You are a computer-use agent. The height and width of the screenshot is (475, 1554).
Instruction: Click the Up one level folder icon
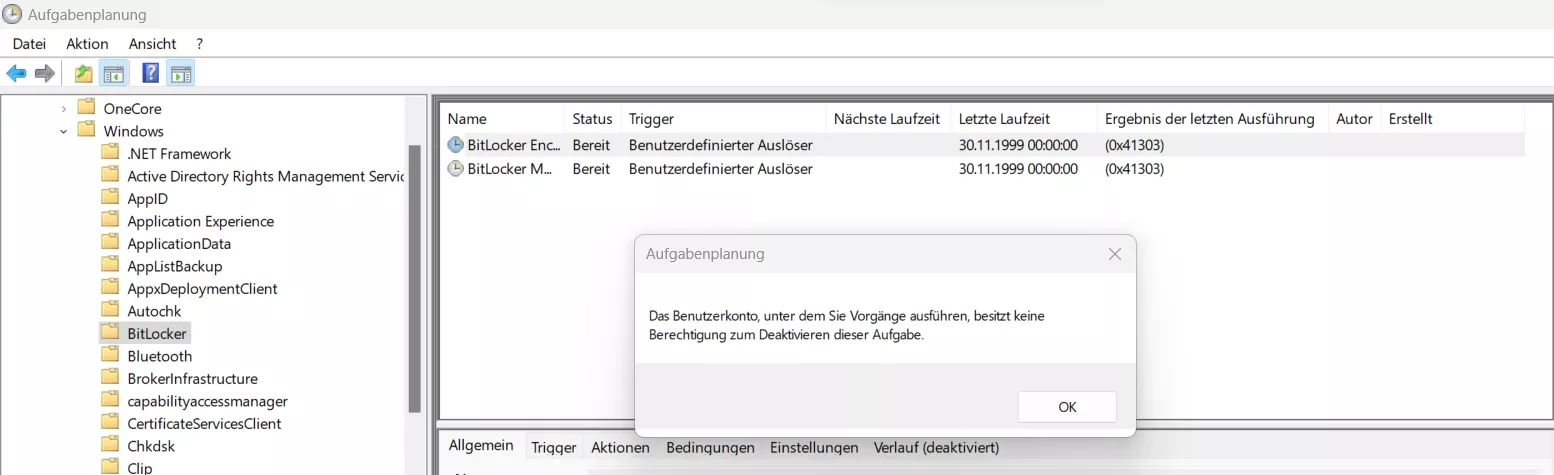point(84,73)
